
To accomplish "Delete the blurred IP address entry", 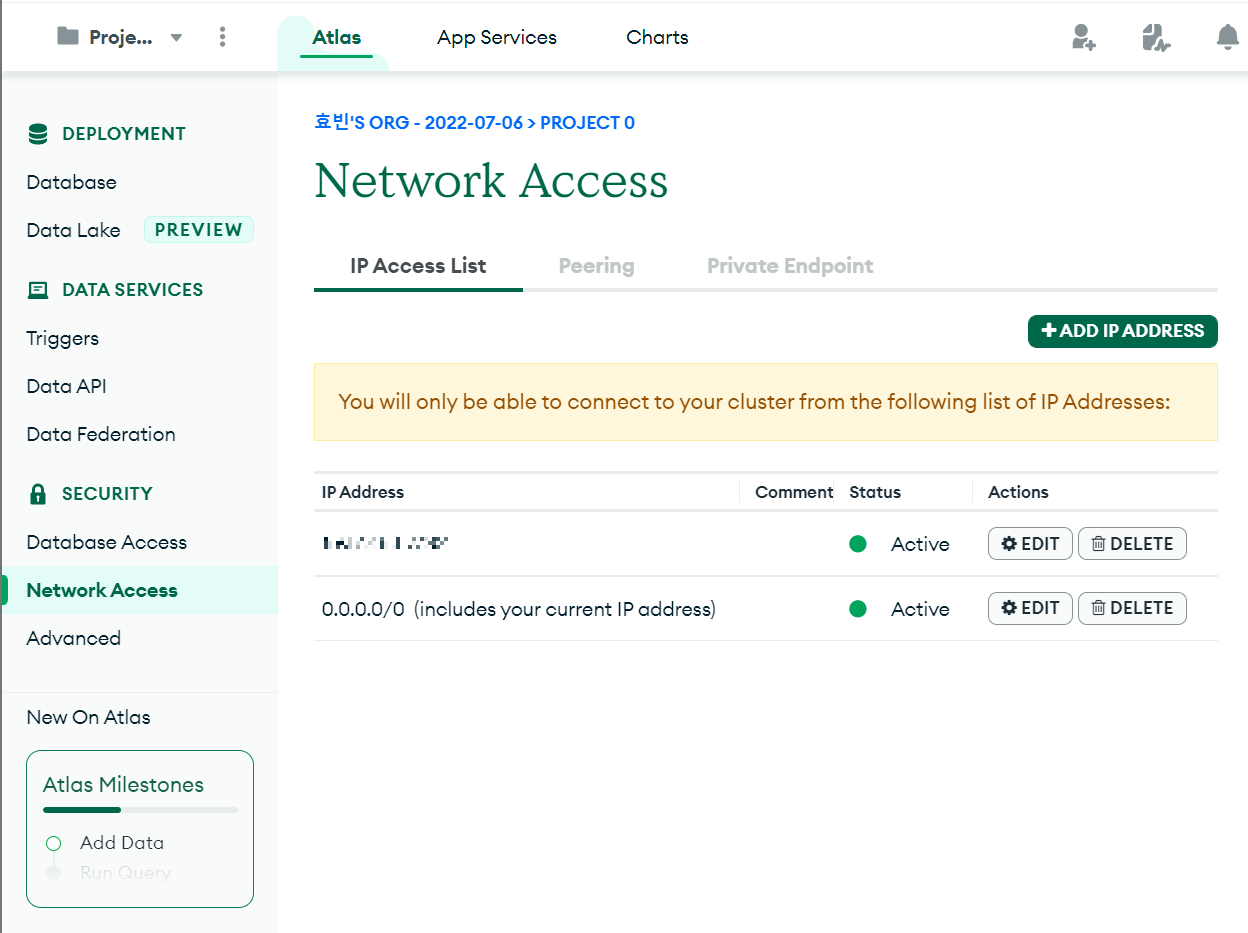I will pos(1132,544).
